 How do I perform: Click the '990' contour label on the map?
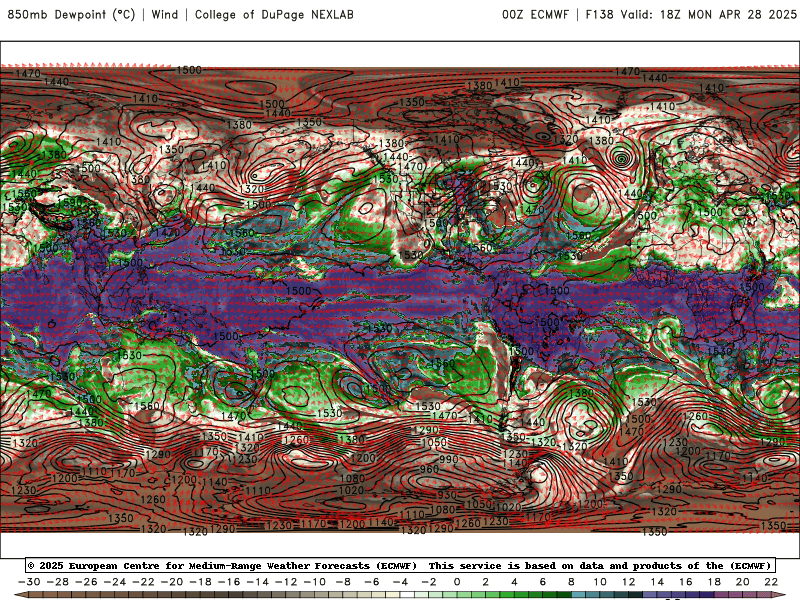pyautogui.click(x=449, y=459)
